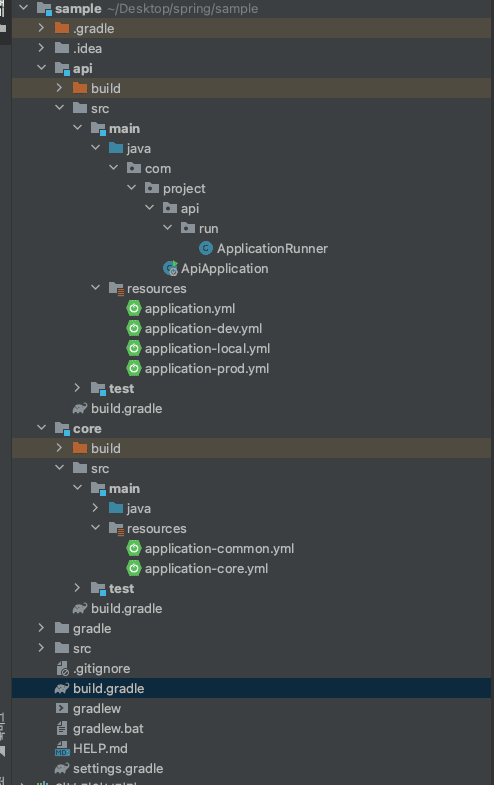Select the application-common.yml file name
The image size is (494, 785).
(x=219, y=549)
